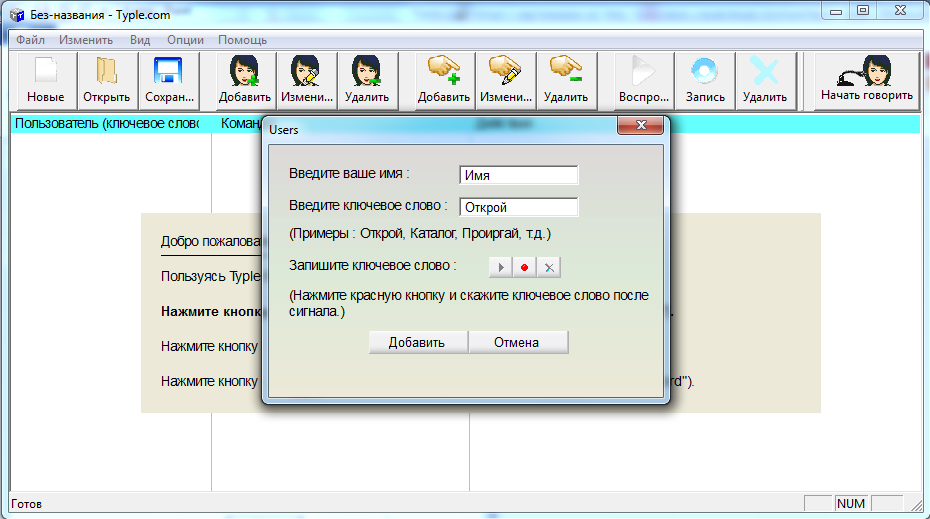
Task: Edit command via hand with pencil icon
Action: [x=505, y=80]
